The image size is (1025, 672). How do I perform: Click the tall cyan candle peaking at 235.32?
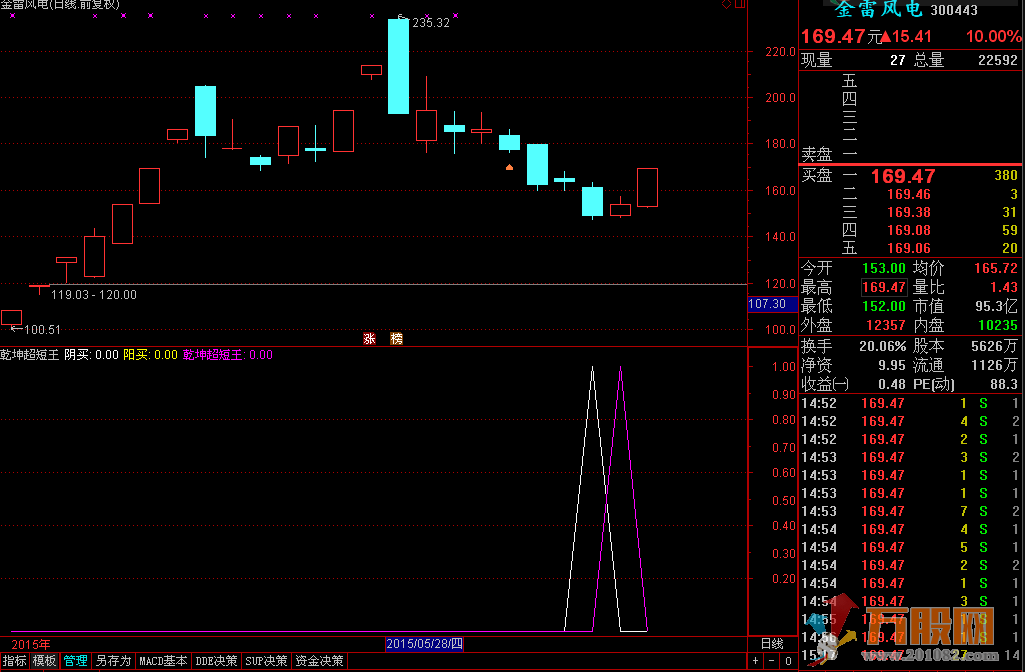[x=398, y=66]
